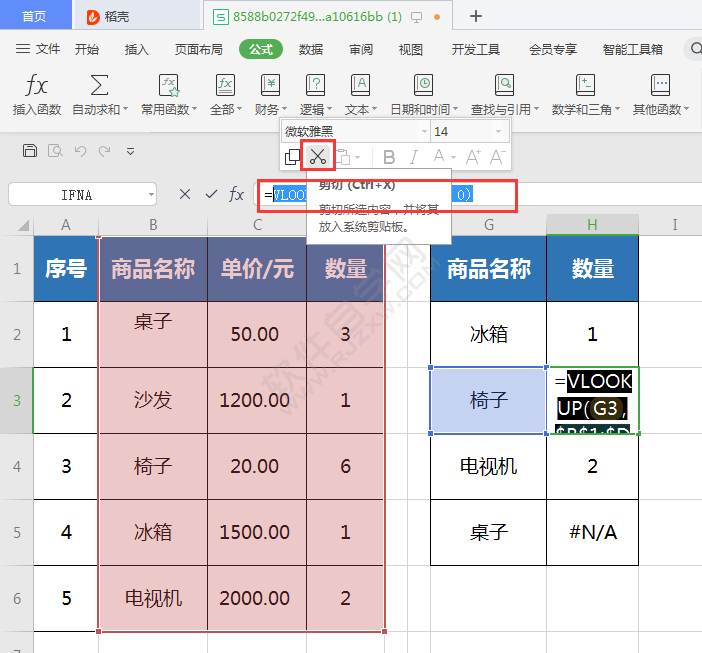The width and height of the screenshot is (702, 653).
Task: Click the Insert Function fx icon
Action: [36, 85]
